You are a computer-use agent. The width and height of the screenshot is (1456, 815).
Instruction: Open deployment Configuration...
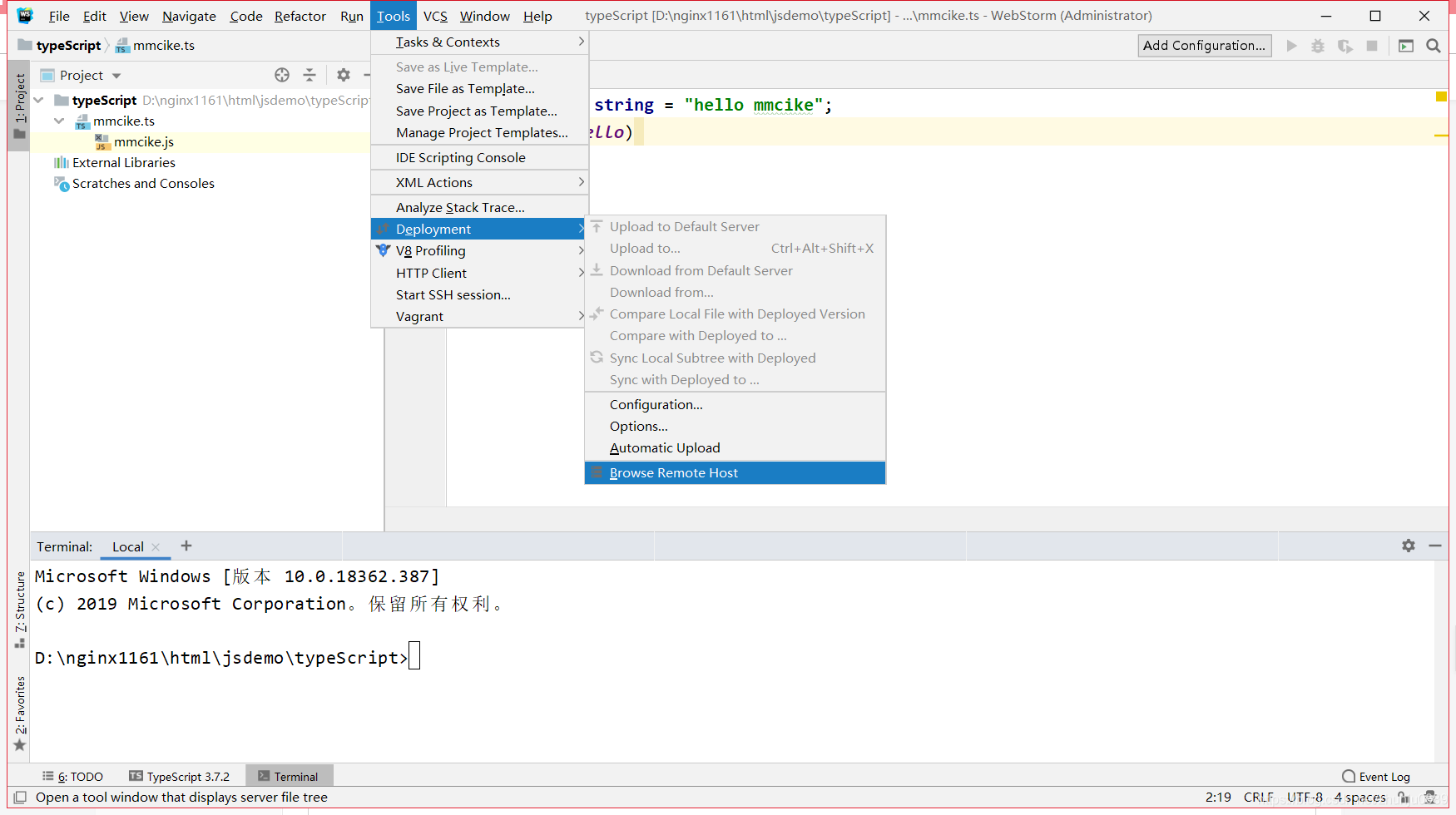point(735,405)
